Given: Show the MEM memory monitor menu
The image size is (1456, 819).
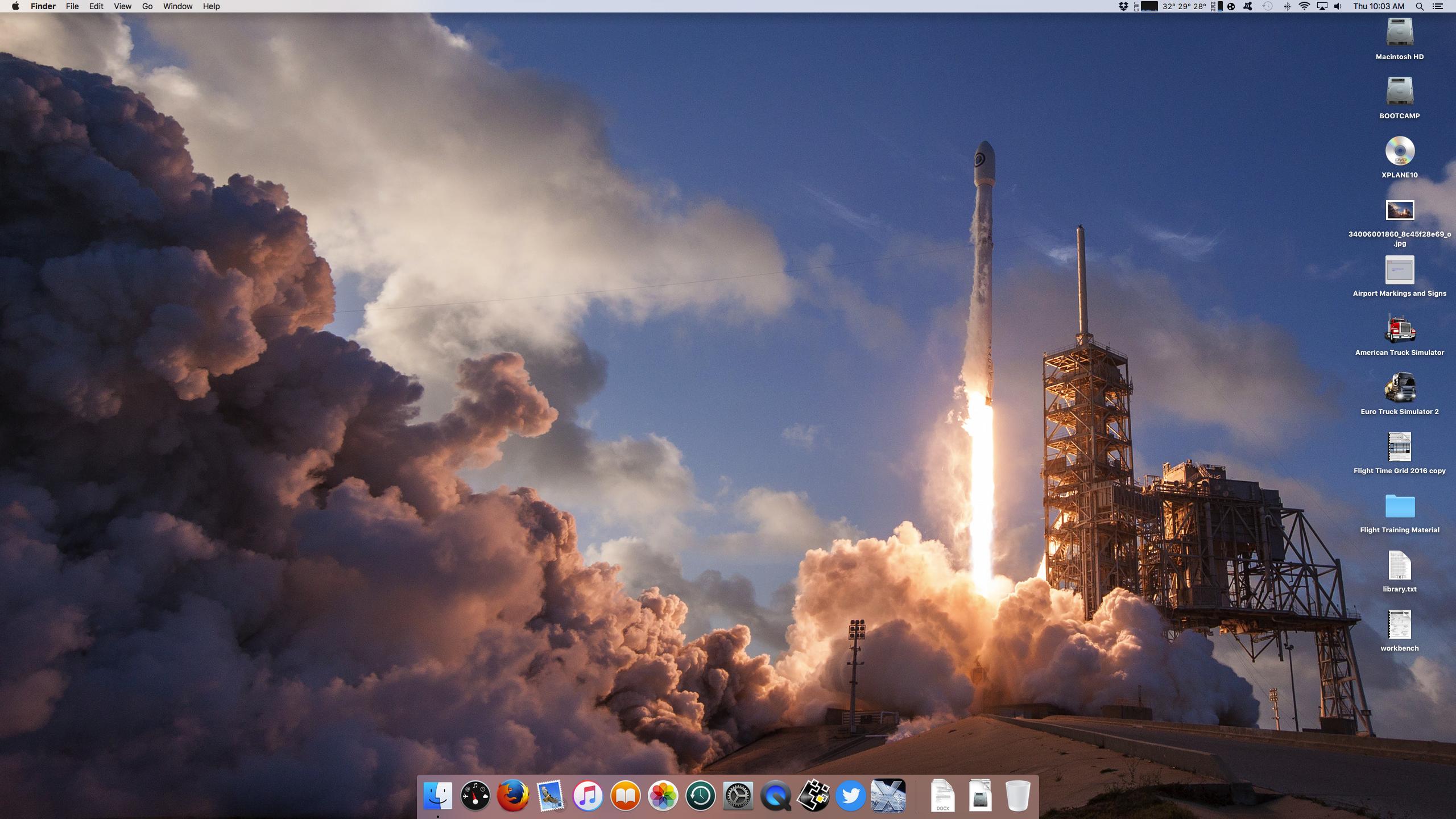Looking at the screenshot, I should click(x=1217, y=6).
